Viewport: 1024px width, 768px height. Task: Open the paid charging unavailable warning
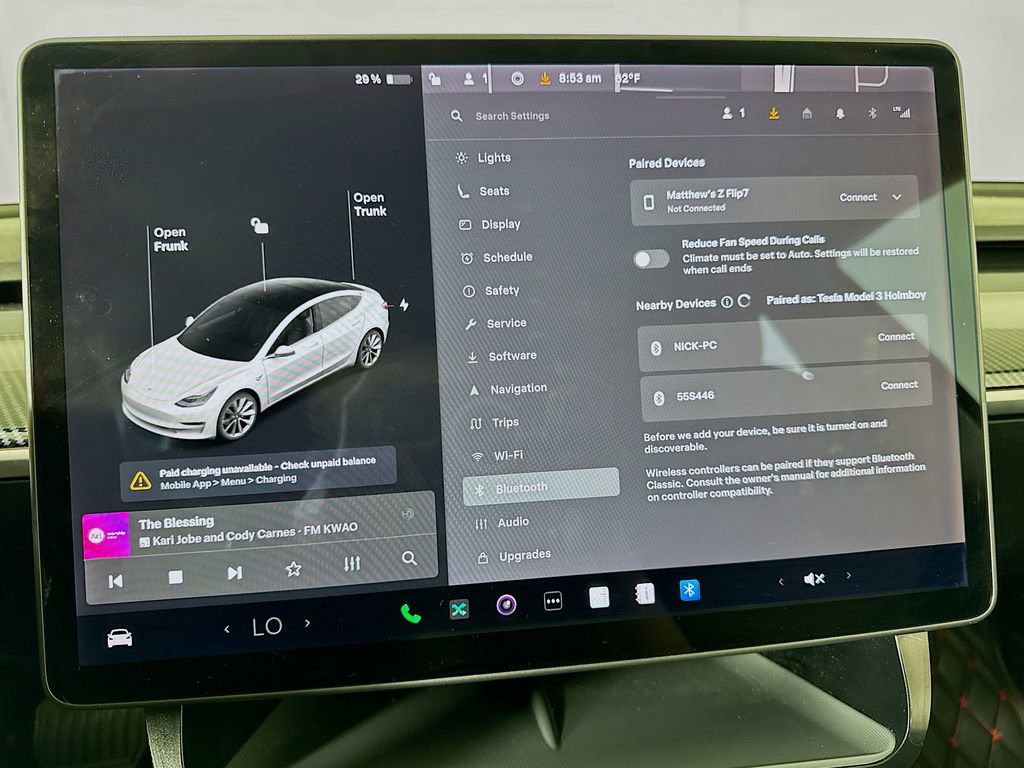click(x=258, y=473)
